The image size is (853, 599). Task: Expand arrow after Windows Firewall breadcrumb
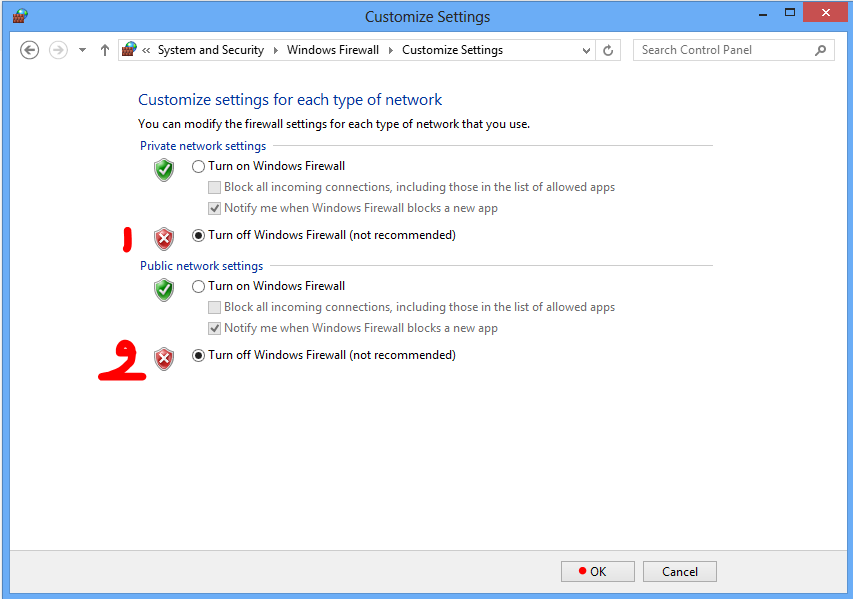point(391,50)
